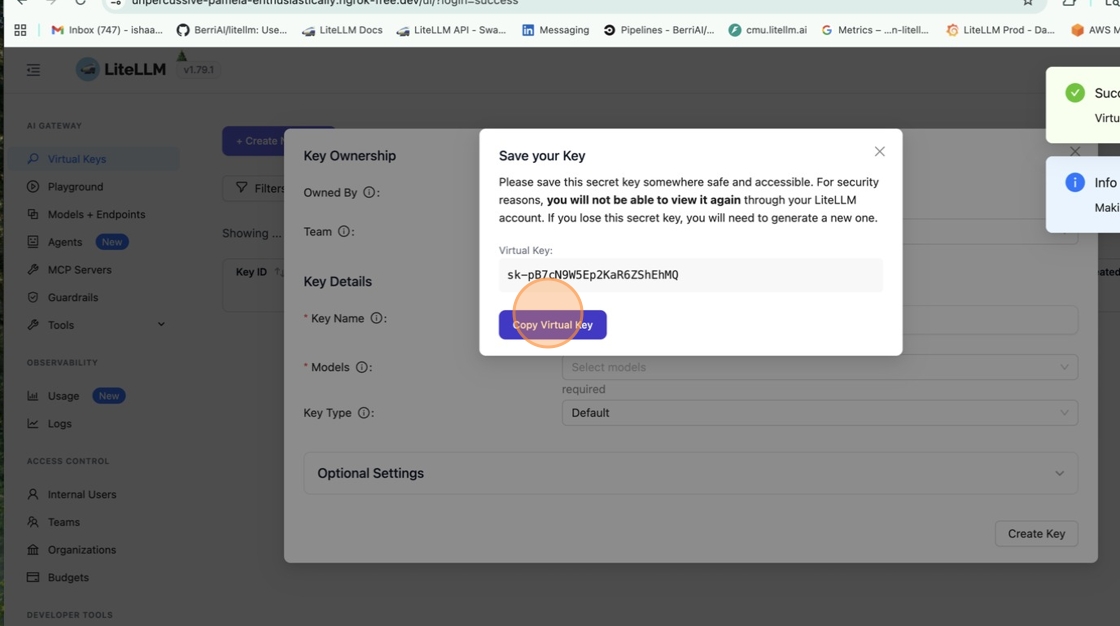Open Pipelines - BerriAI bookmark

coord(659,30)
